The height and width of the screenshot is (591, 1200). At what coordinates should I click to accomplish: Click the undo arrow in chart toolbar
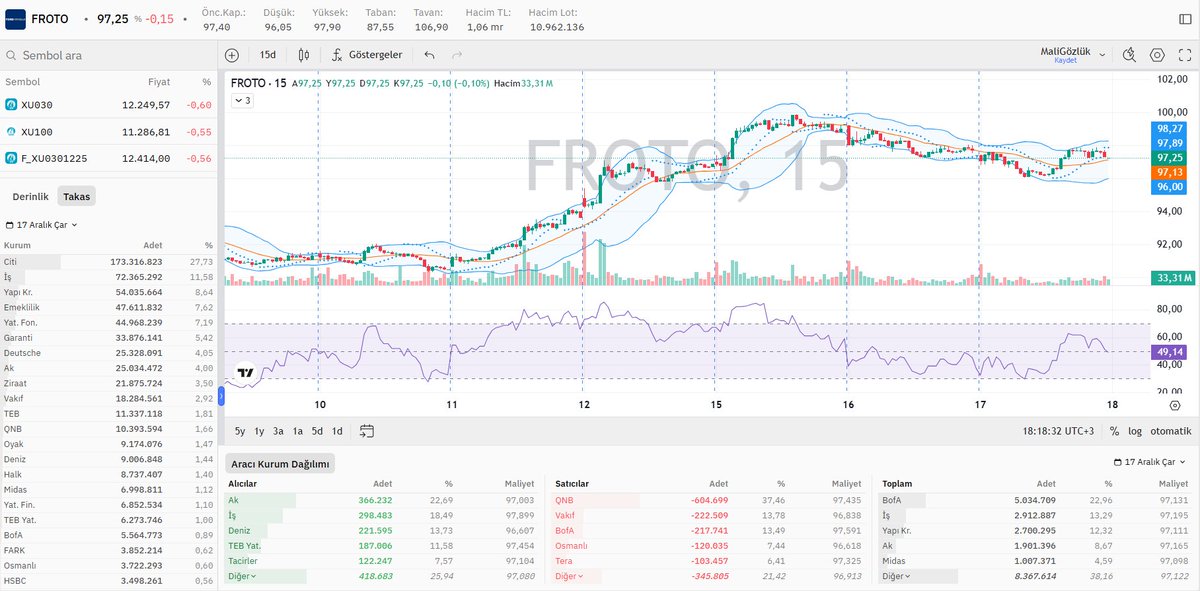[429, 55]
